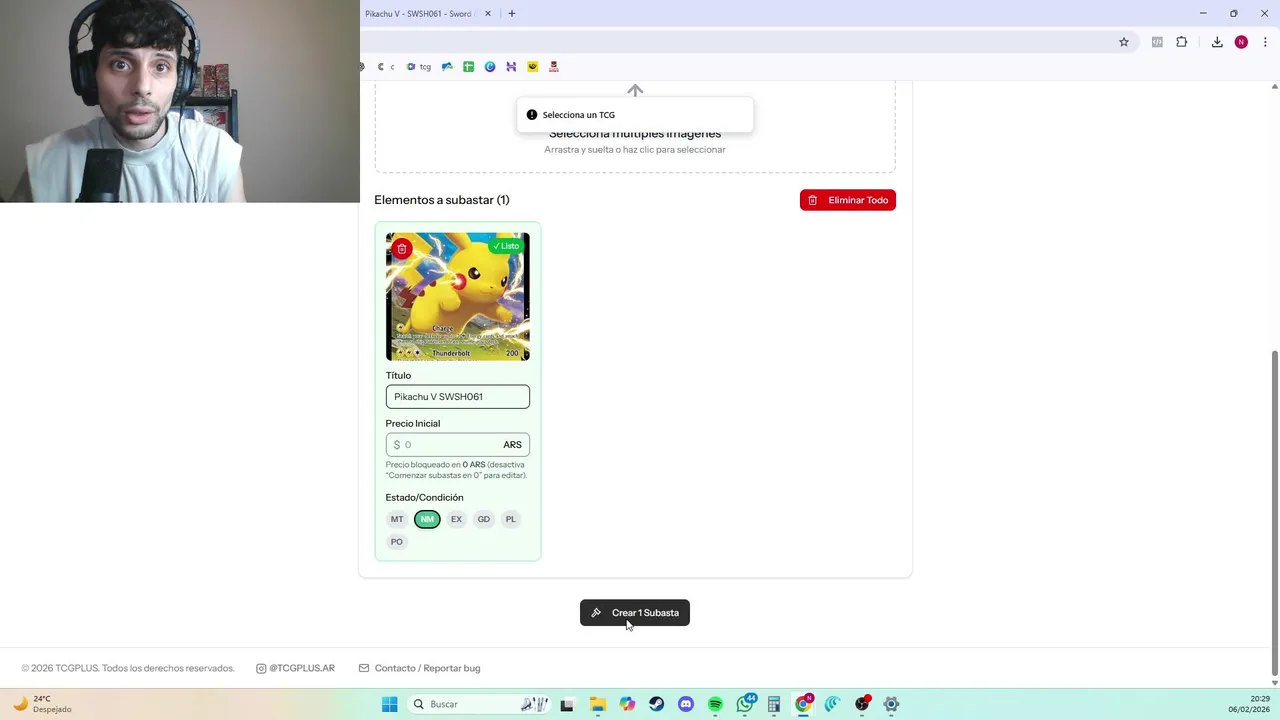Click the Pikachu card thumbnail image
The width and height of the screenshot is (1280, 720).
(458, 297)
